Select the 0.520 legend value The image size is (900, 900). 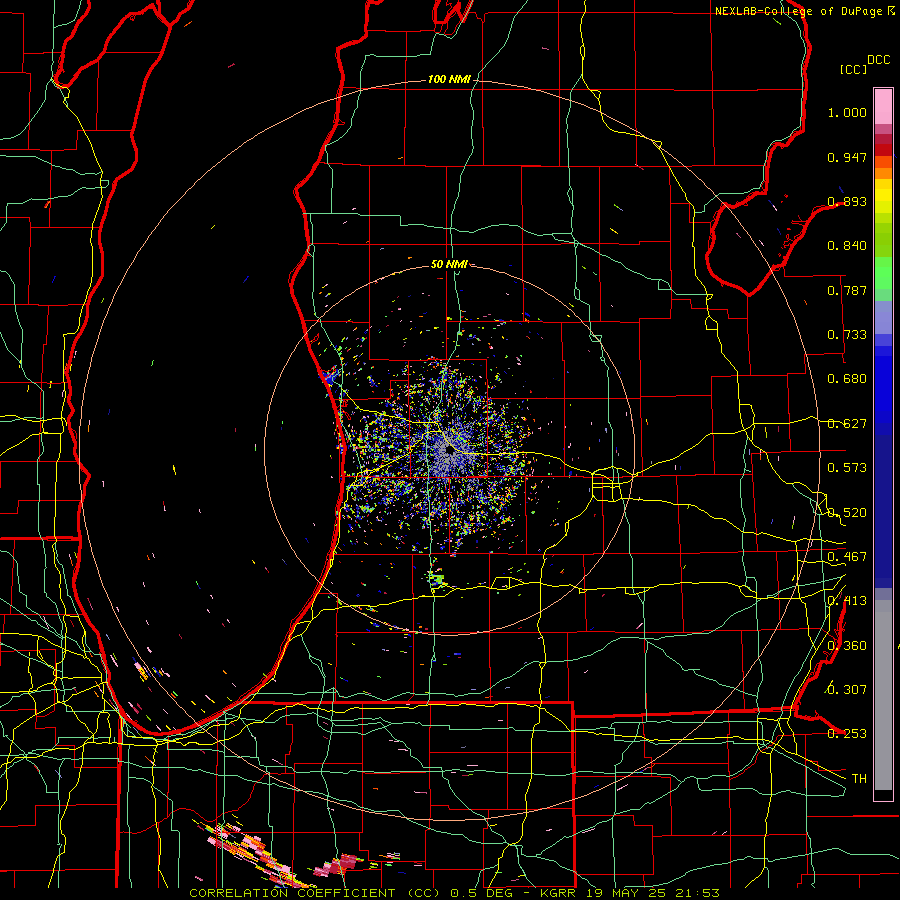[847, 513]
